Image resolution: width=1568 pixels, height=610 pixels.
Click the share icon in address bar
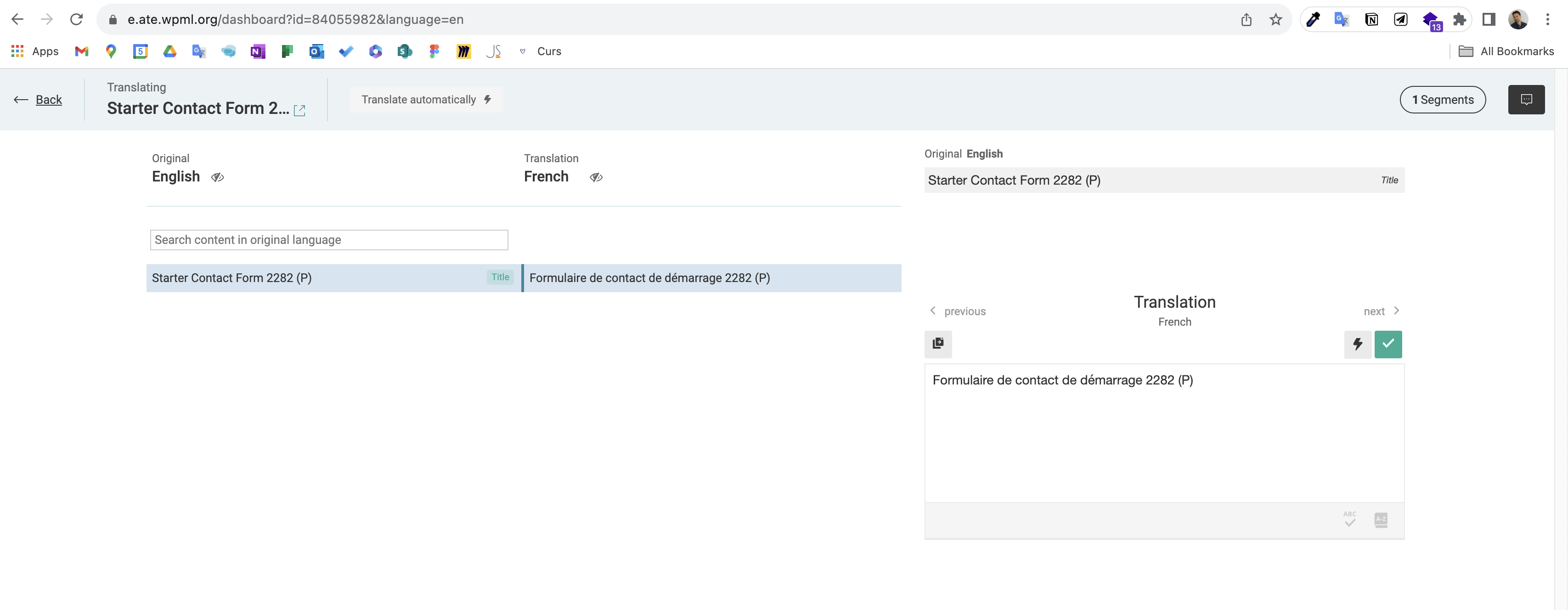click(x=1246, y=19)
